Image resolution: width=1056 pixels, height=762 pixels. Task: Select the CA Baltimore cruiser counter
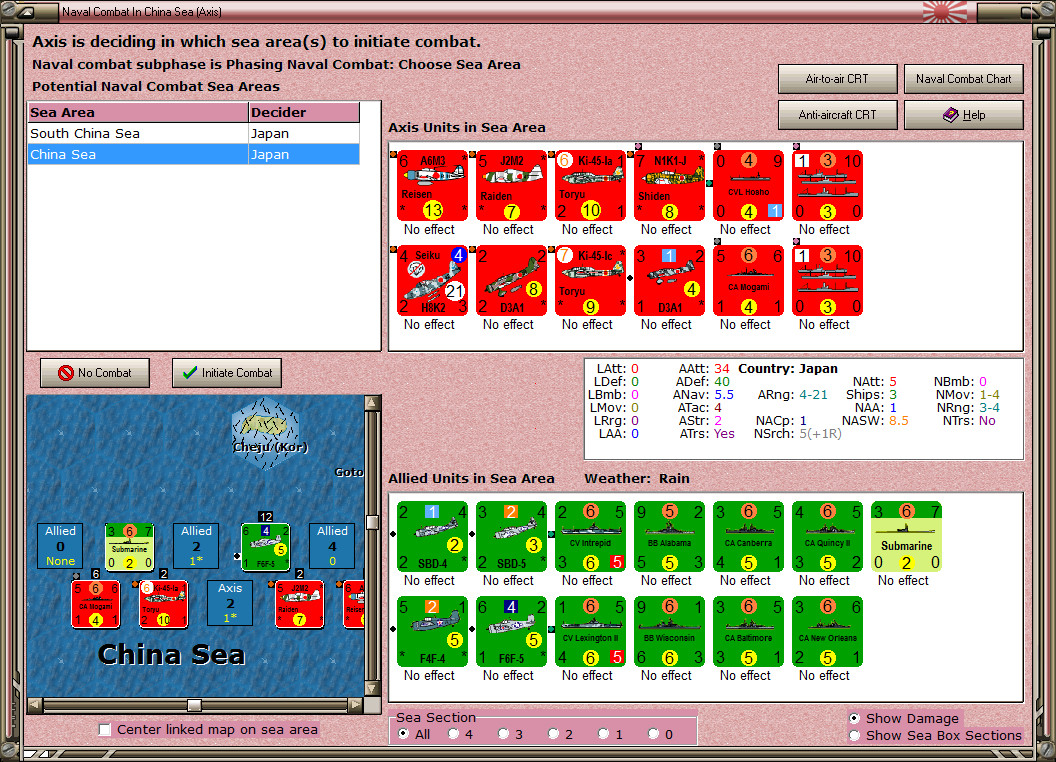pyautogui.click(x=748, y=632)
